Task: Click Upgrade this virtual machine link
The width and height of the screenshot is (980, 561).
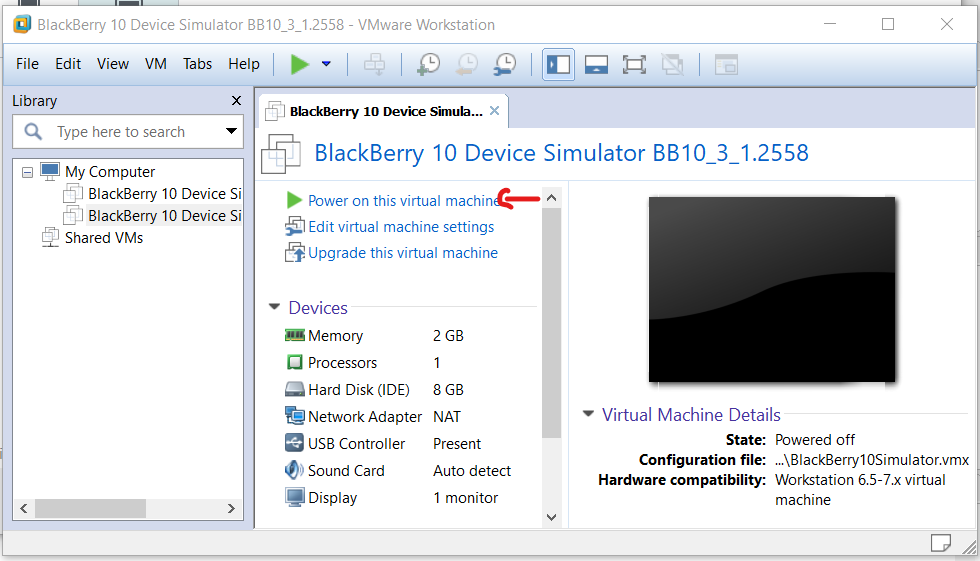Action: [x=403, y=253]
